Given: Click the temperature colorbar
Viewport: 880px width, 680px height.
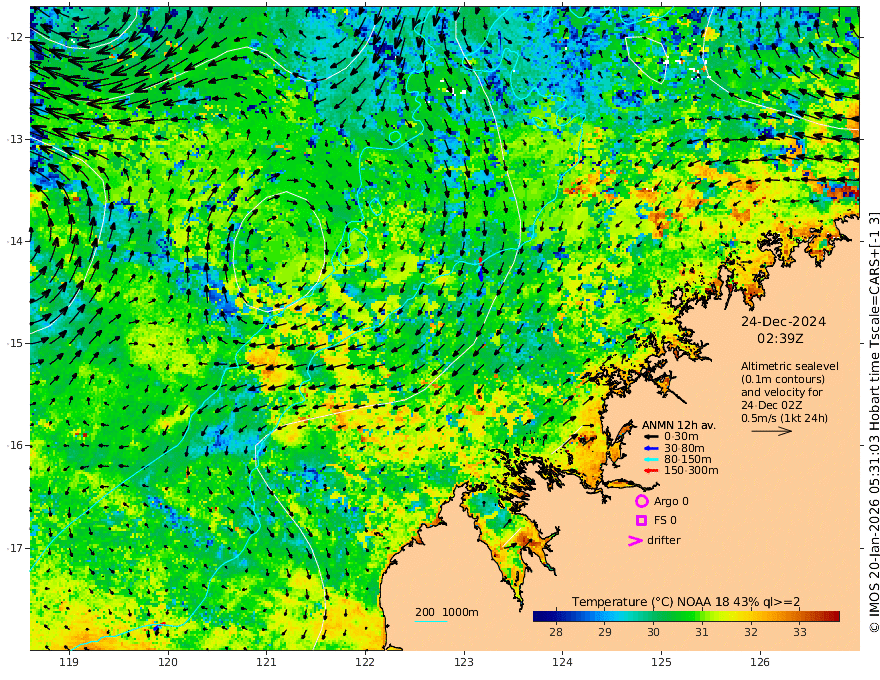Looking at the screenshot, I should click(x=686, y=616).
